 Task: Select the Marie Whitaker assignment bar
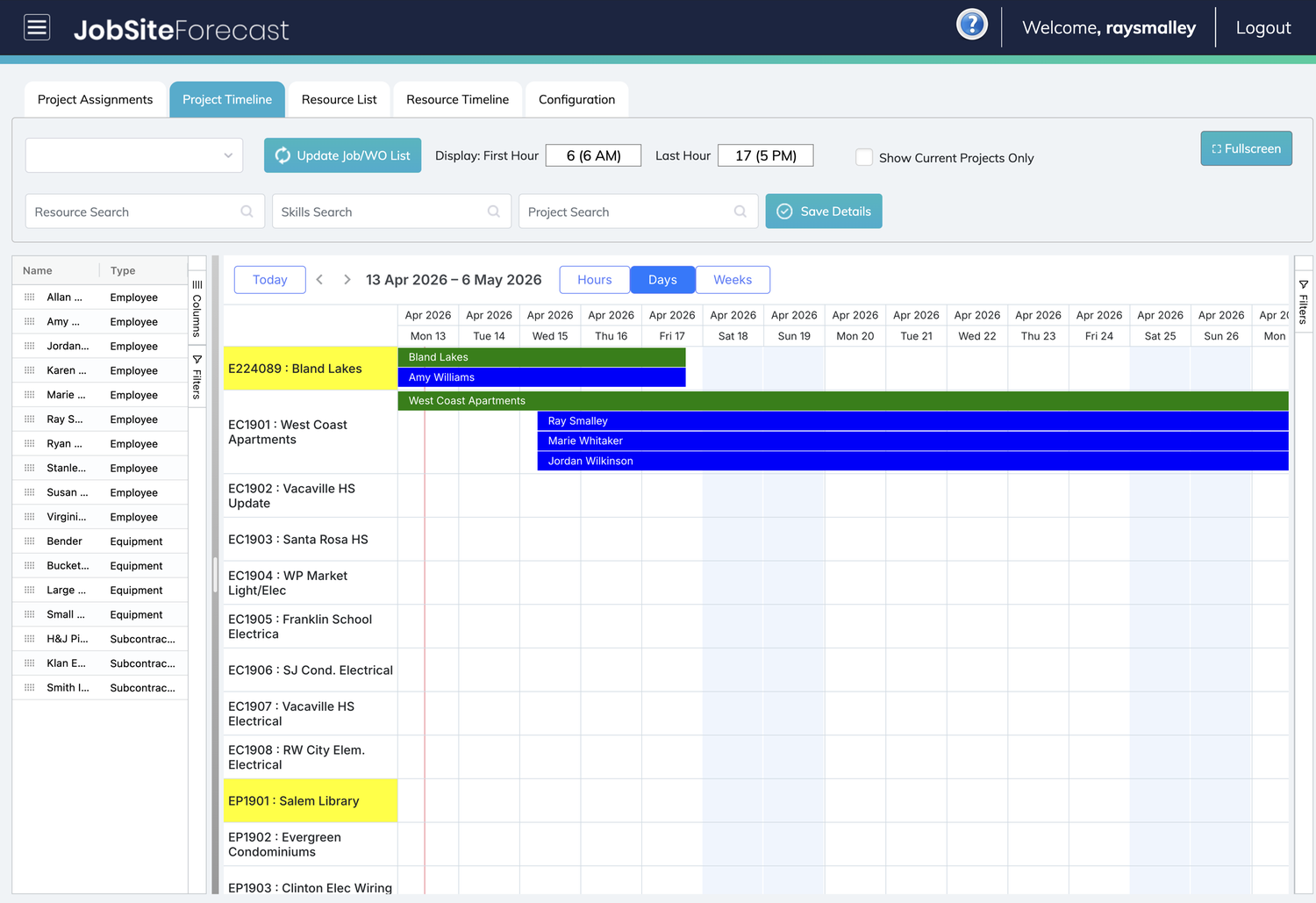tap(912, 441)
